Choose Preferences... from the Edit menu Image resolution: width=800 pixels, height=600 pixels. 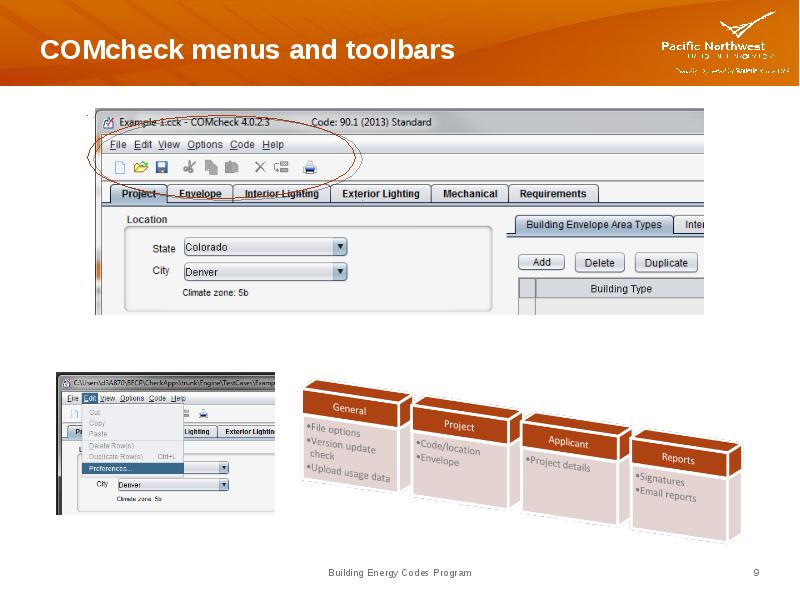click(133, 468)
